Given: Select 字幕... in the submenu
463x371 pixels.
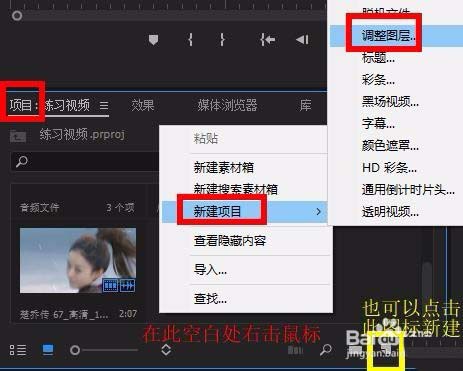Looking at the screenshot, I should click(x=378, y=124).
